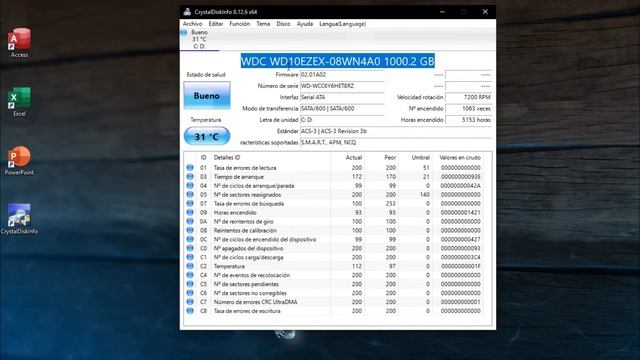Click status icon for Nº de sectores no corregibles
Viewport: 640px width, 360px height.
[190, 293]
